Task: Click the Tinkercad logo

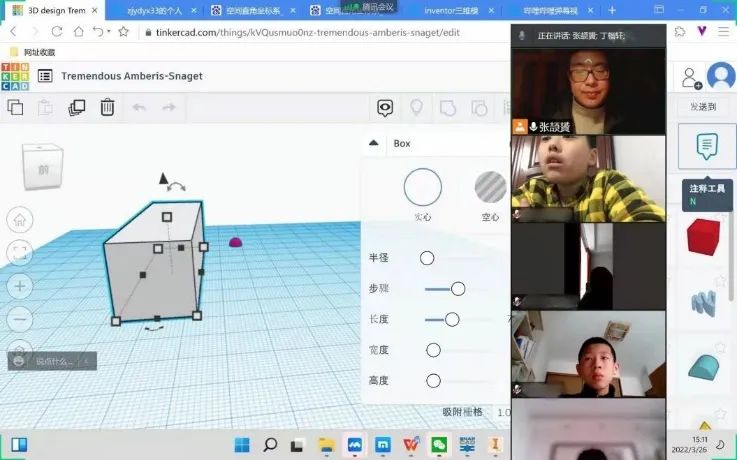Action: click(x=15, y=75)
